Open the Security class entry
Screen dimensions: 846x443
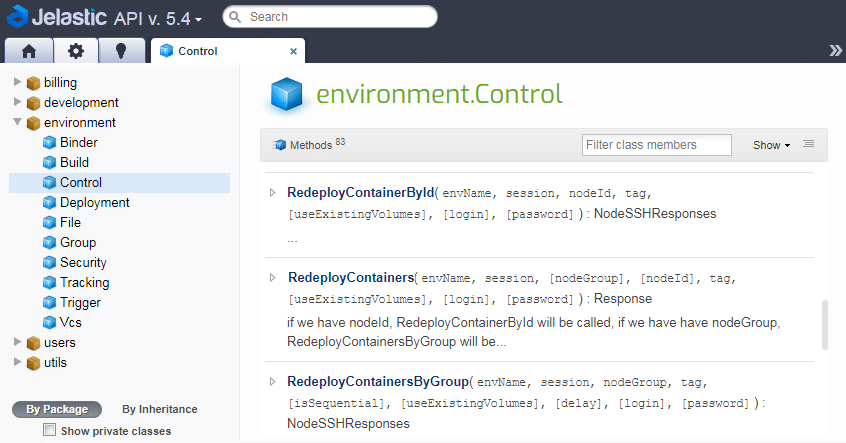pos(83,263)
